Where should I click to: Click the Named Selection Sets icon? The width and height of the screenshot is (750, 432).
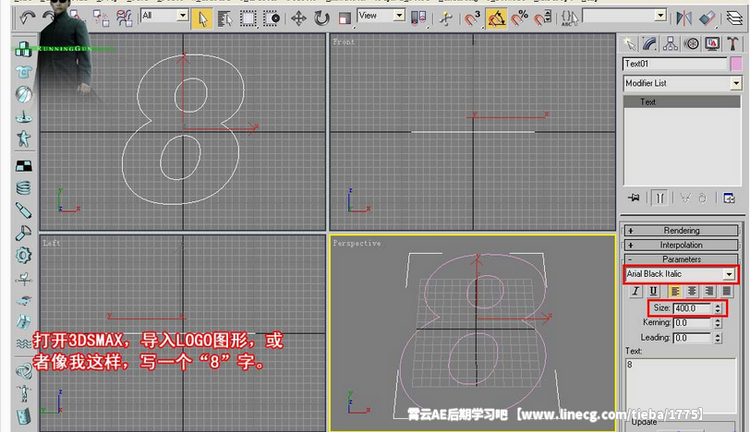click(569, 19)
